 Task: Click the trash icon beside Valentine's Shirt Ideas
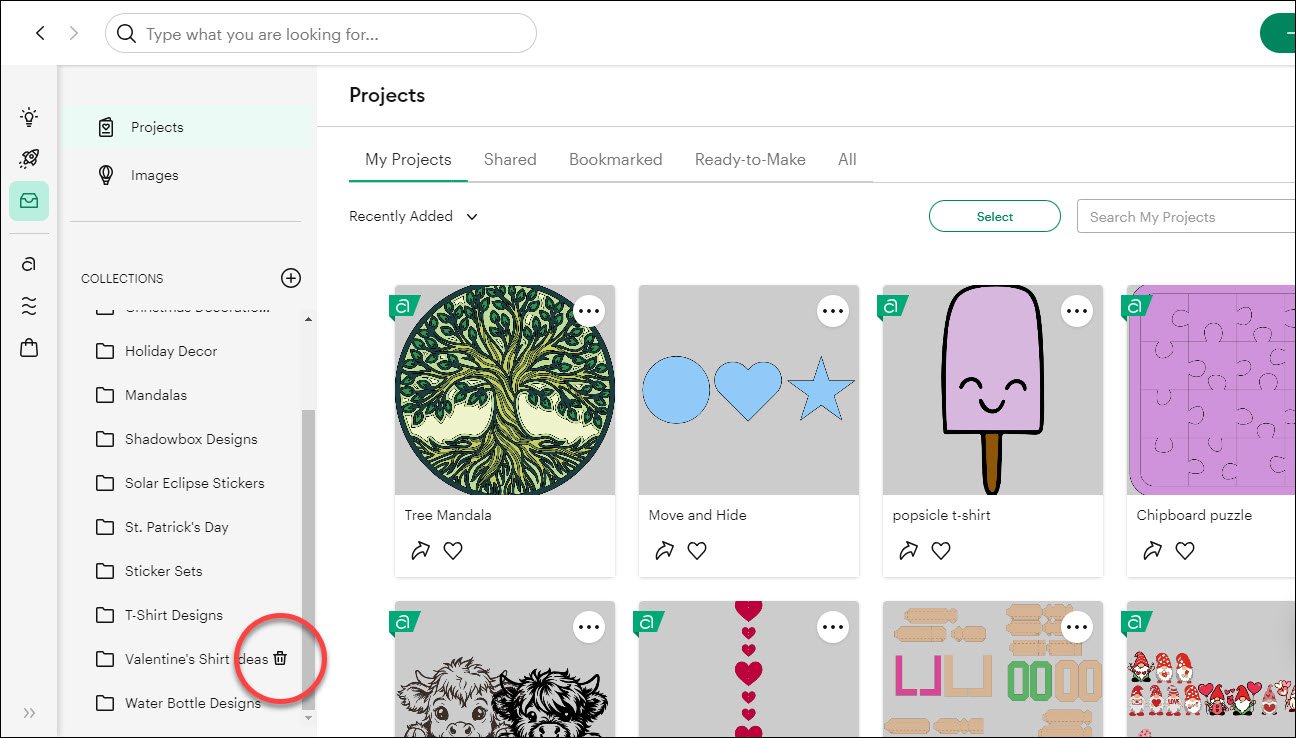coord(281,658)
